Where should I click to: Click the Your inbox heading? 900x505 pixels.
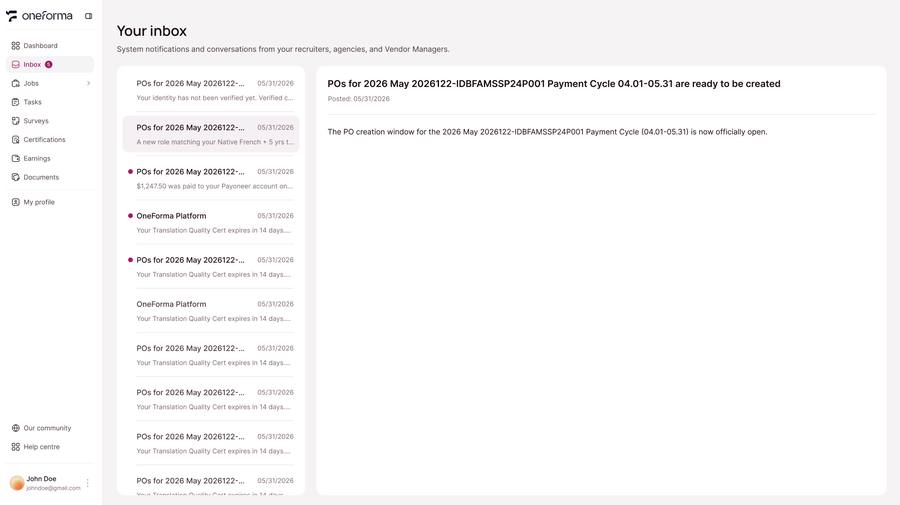[x=152, y=31]
